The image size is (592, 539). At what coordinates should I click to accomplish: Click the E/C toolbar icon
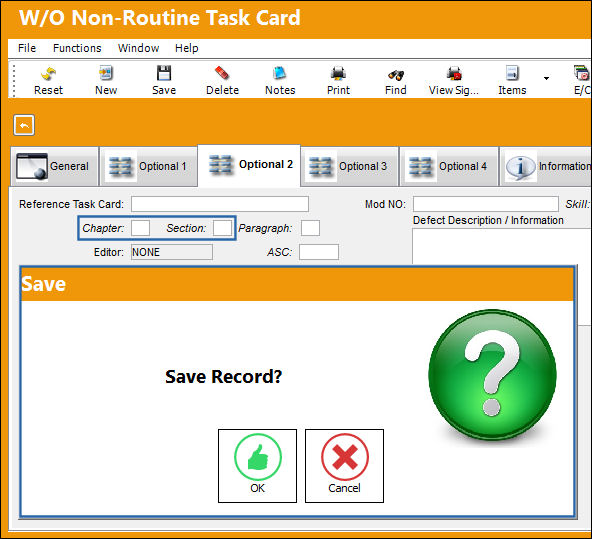(x=581, y=80)
